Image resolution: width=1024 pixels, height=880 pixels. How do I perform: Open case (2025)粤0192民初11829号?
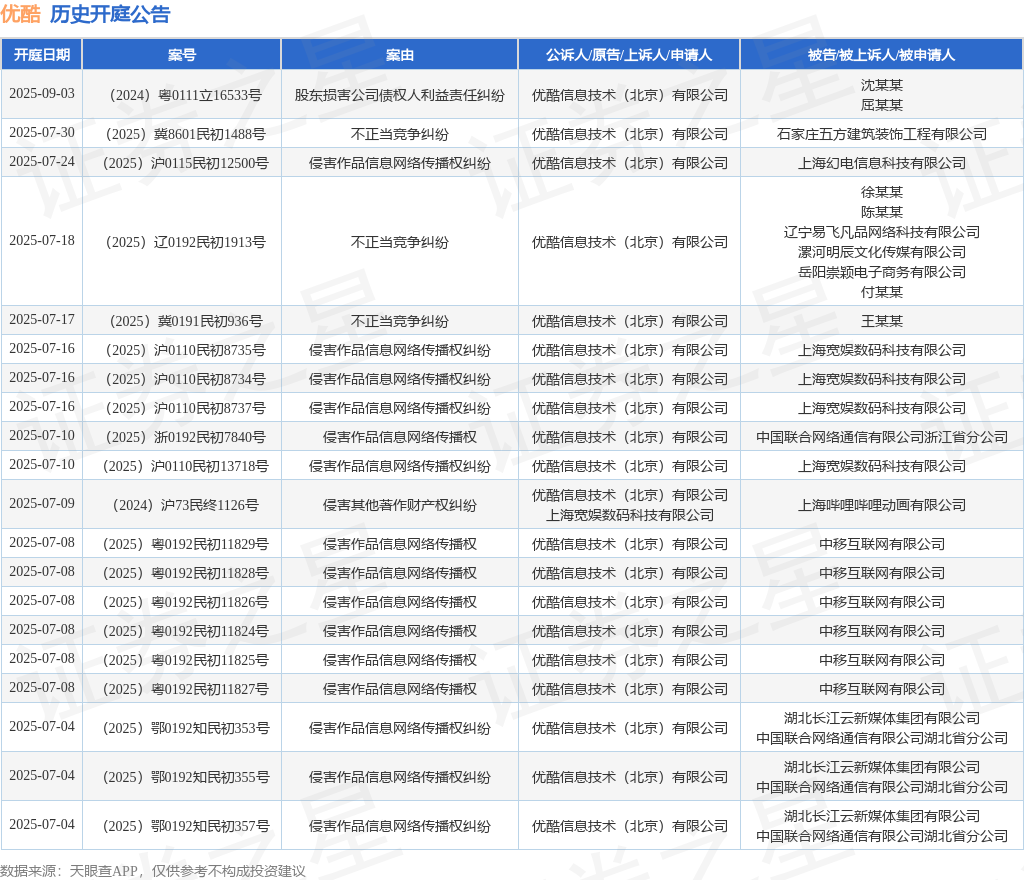coord(185,544)
